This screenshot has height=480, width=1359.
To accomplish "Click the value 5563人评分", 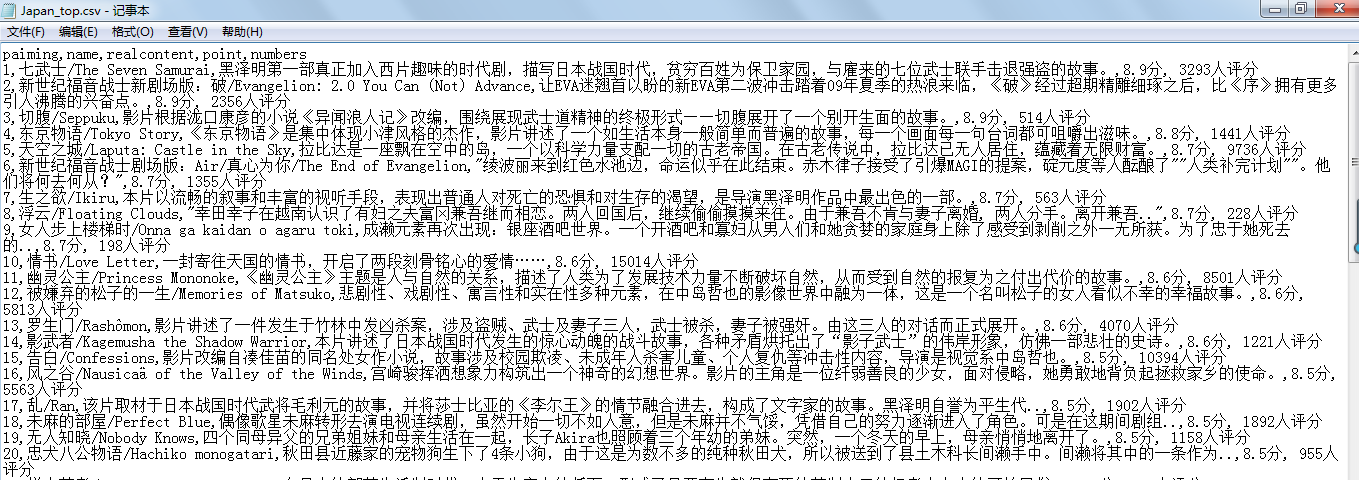I will [42, 390].
